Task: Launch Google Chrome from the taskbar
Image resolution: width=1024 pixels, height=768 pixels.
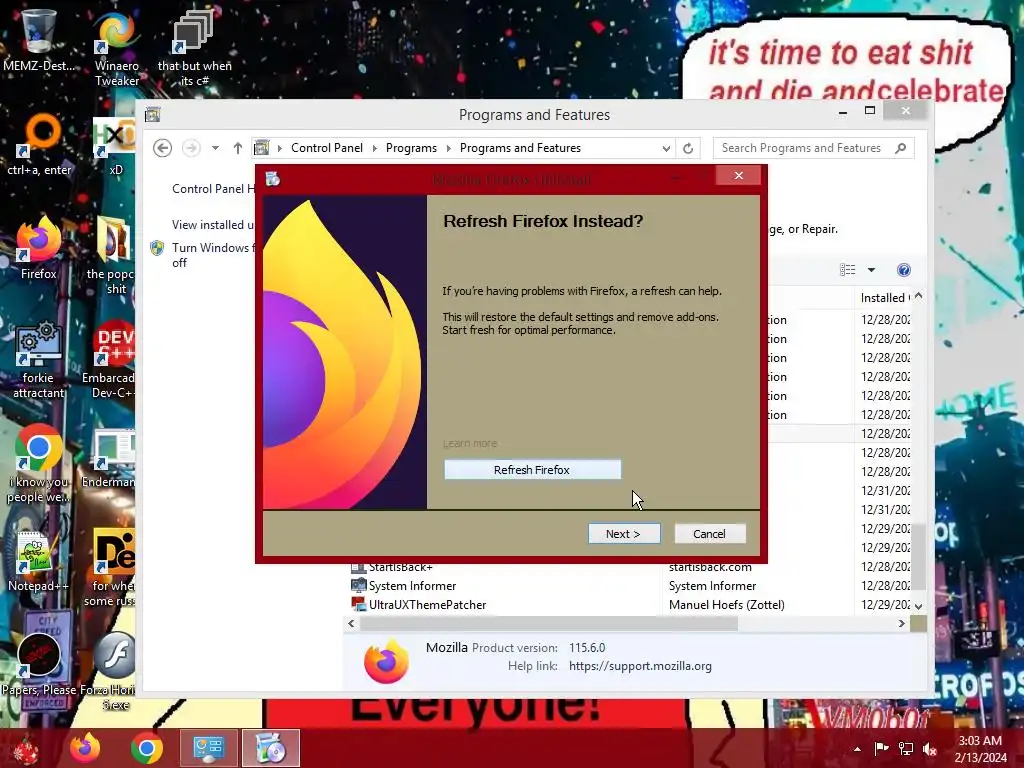Action: coord(147,748)
